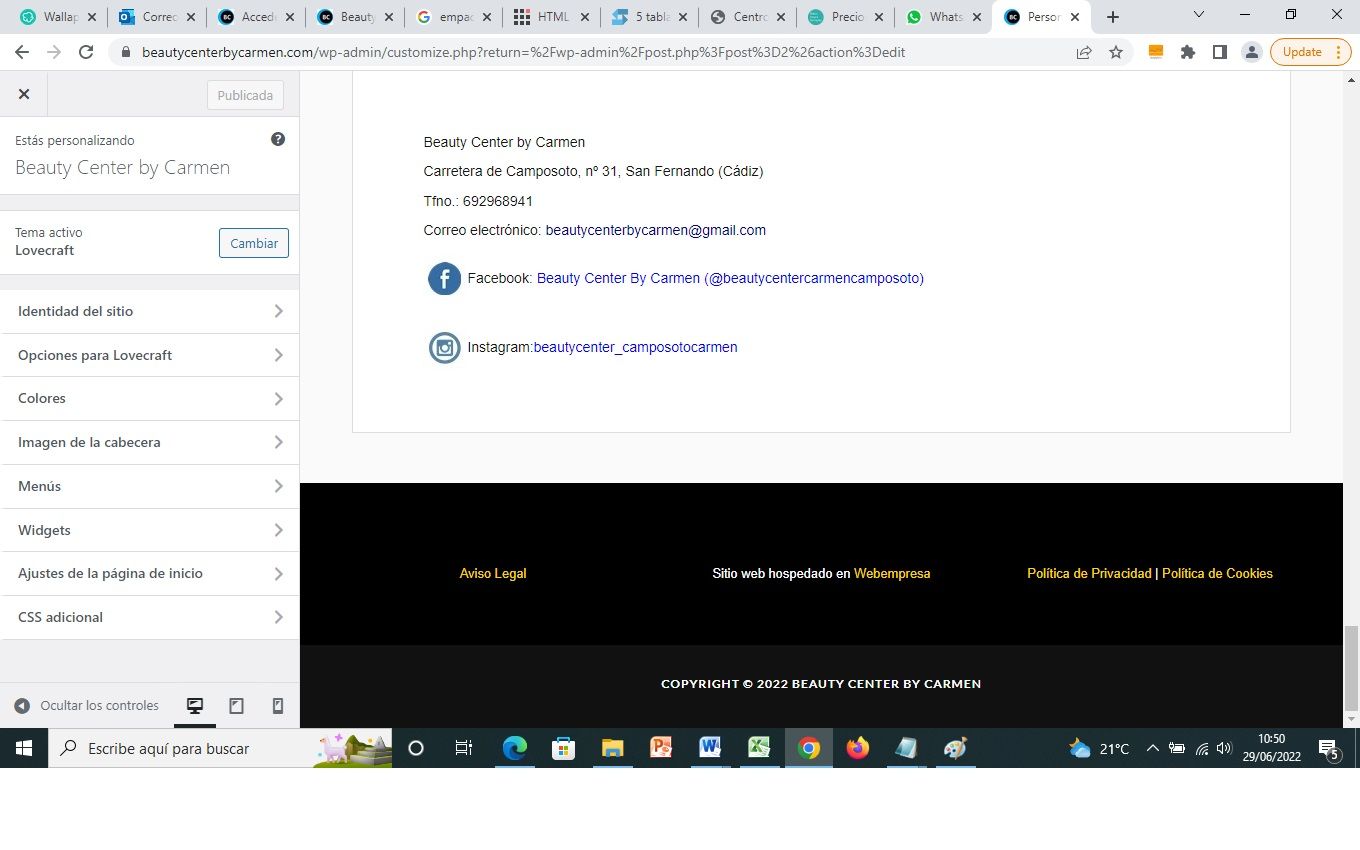Share this page via share icon
This screenshot has width=1360, height=850.
coord(1084,52)
